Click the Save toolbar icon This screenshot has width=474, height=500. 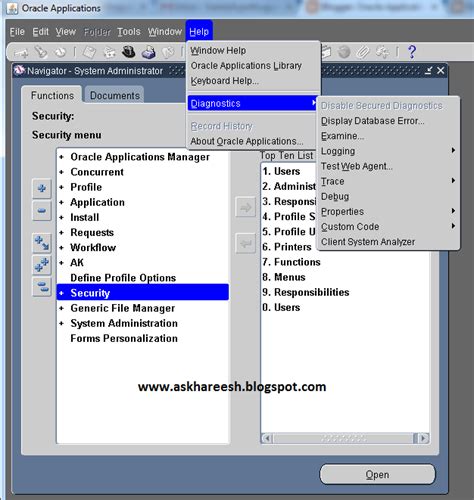[x=89, y=52]
